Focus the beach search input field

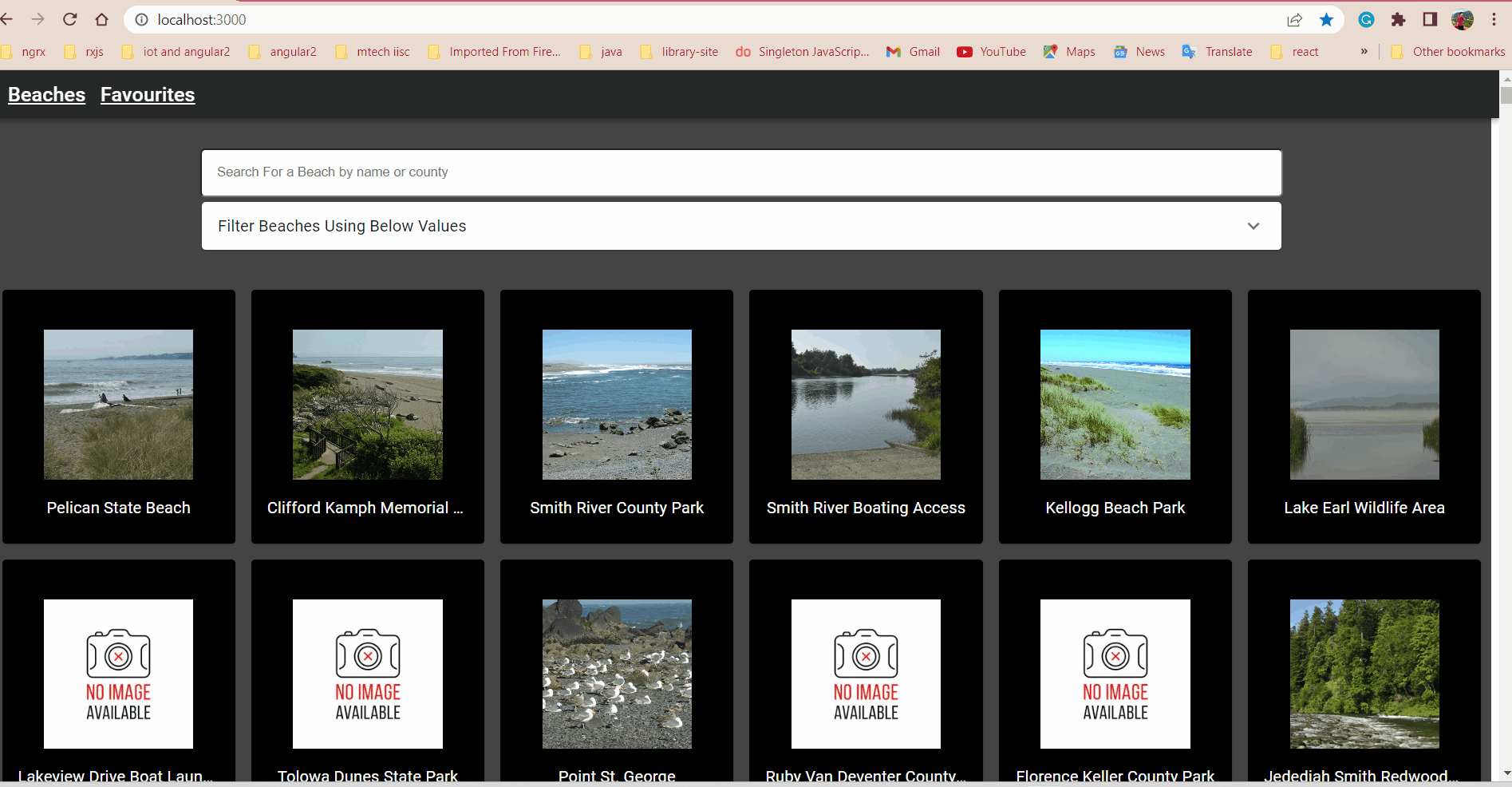click(741, 172)
